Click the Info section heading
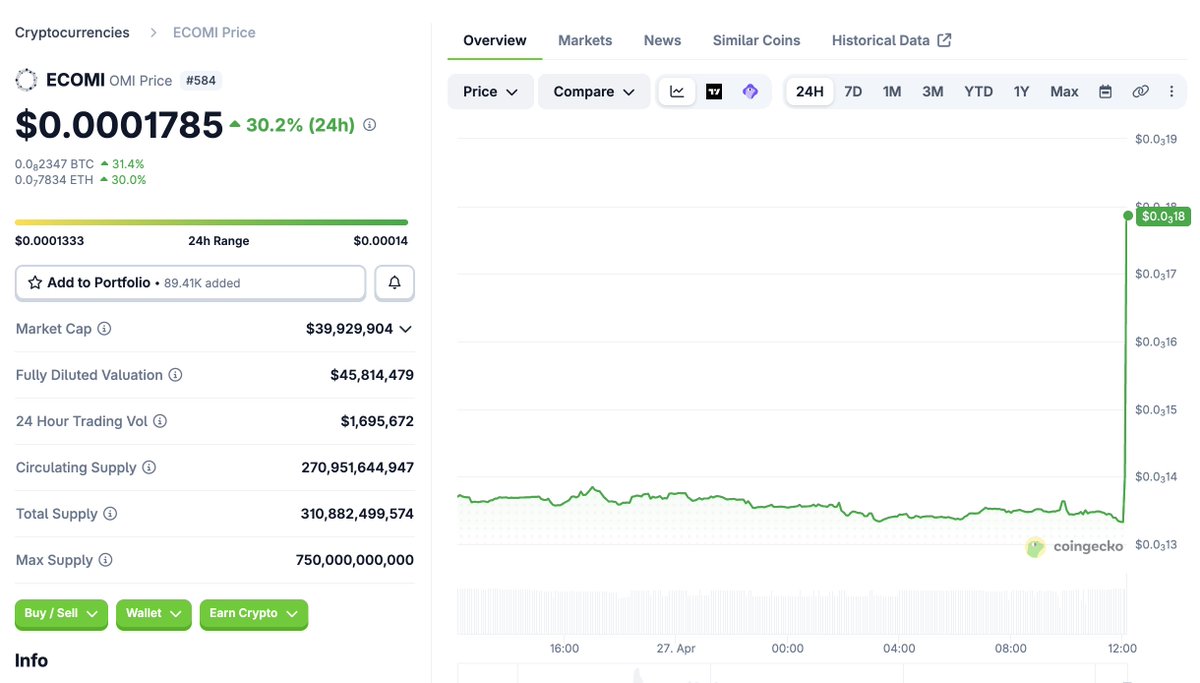Screen dimensions: 1200x683 [x=31, y=660]
